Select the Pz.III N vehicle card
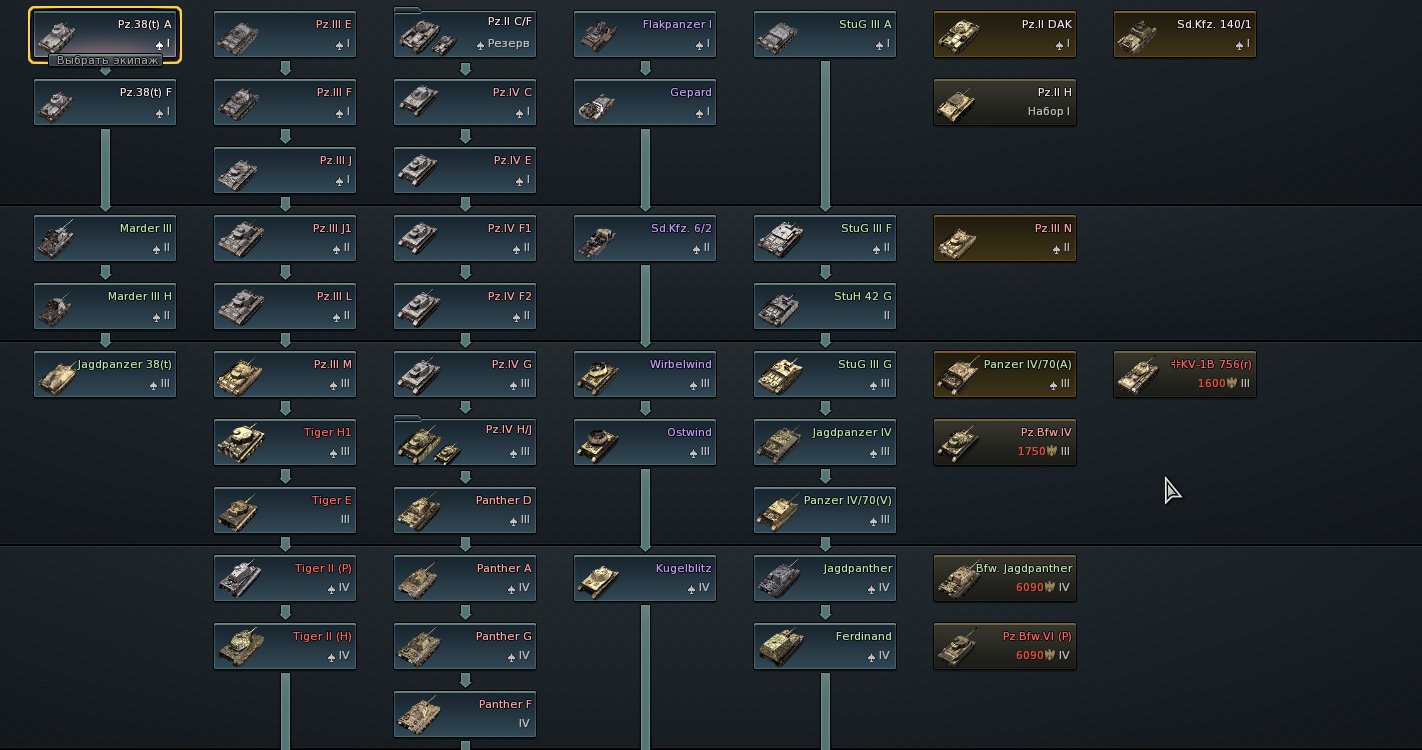The width and height of the screenshot is (1422, 750). pos(1005,238)
